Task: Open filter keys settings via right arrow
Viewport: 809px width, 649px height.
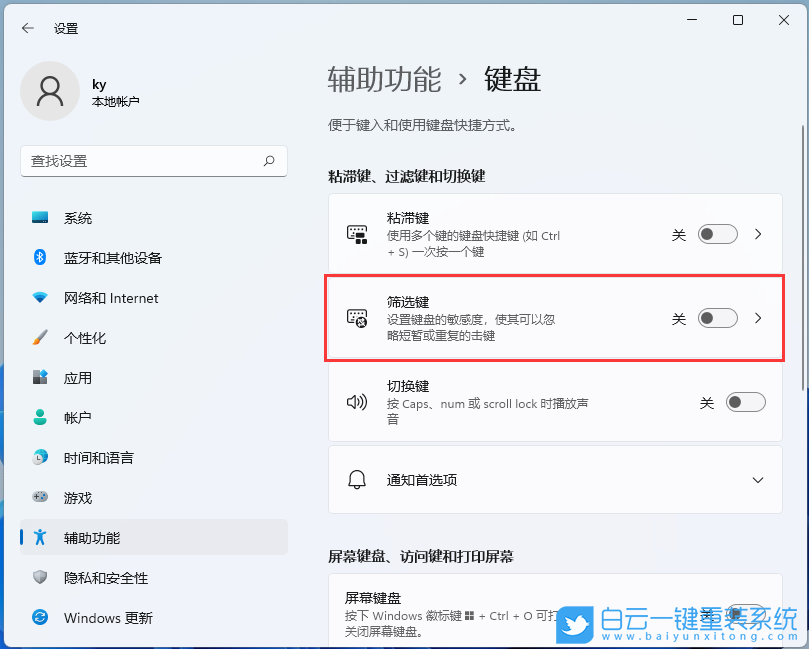Action: [x=757, y=318]
